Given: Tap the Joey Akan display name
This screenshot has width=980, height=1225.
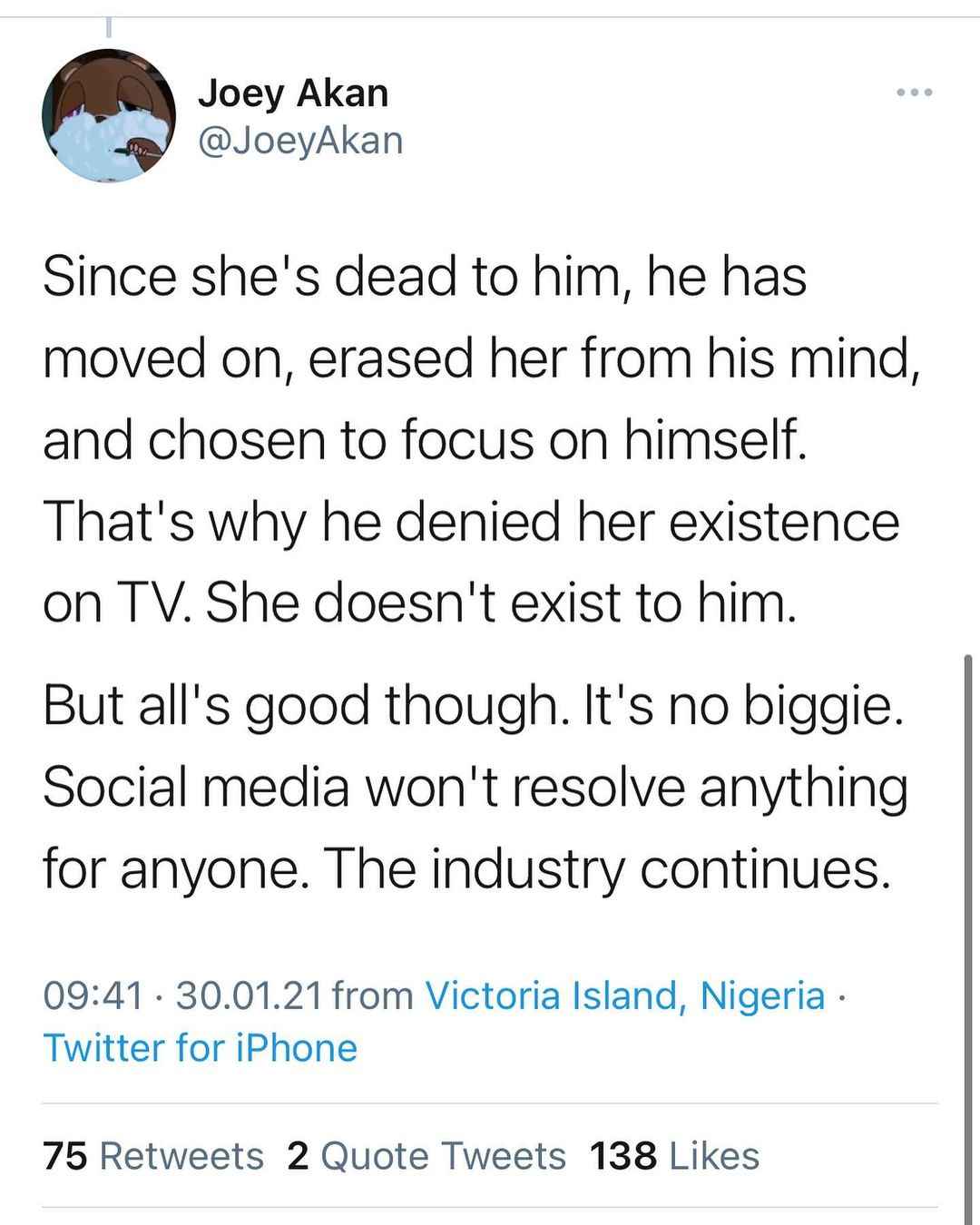Looking at the screenshot, I should pyautogui.click(x=293, y=93).
